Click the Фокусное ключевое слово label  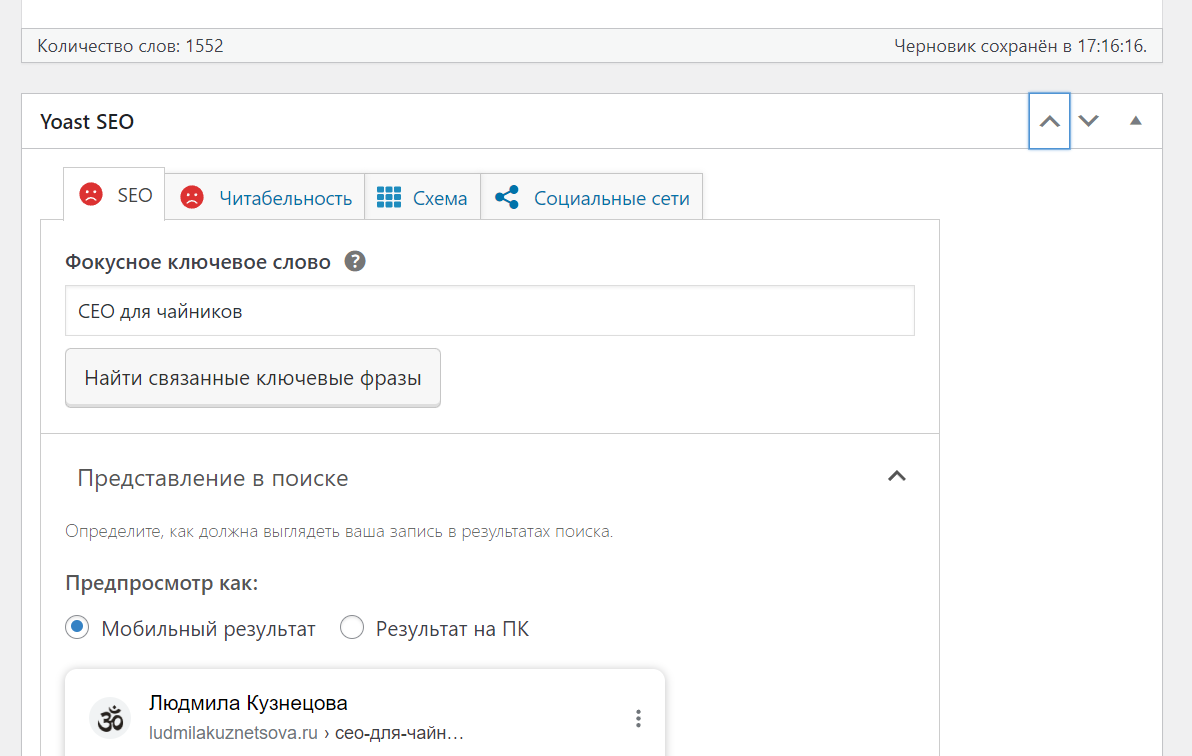pyautogui.click(x=198, y=262)
